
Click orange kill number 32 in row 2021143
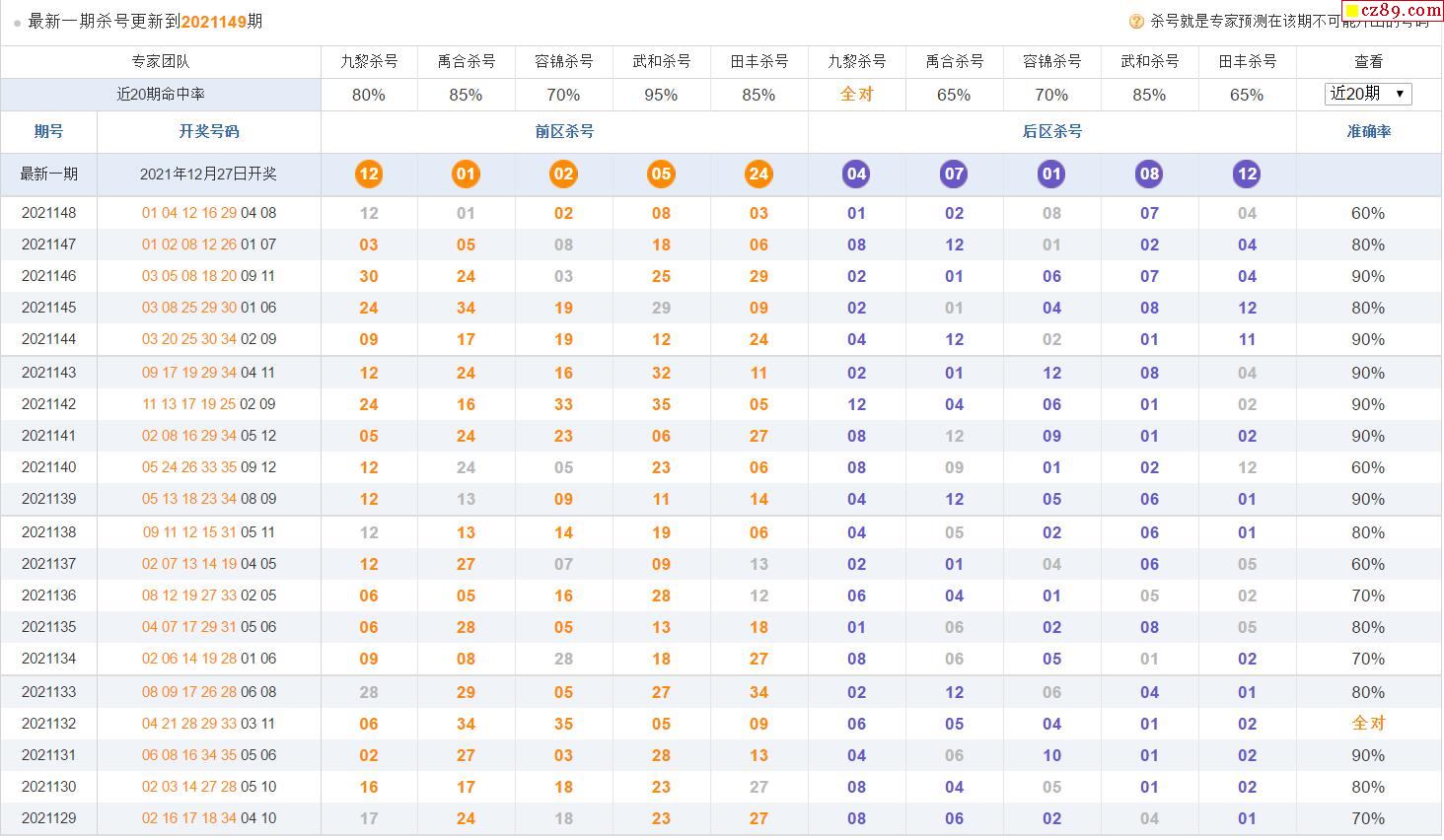click(661, 373)
